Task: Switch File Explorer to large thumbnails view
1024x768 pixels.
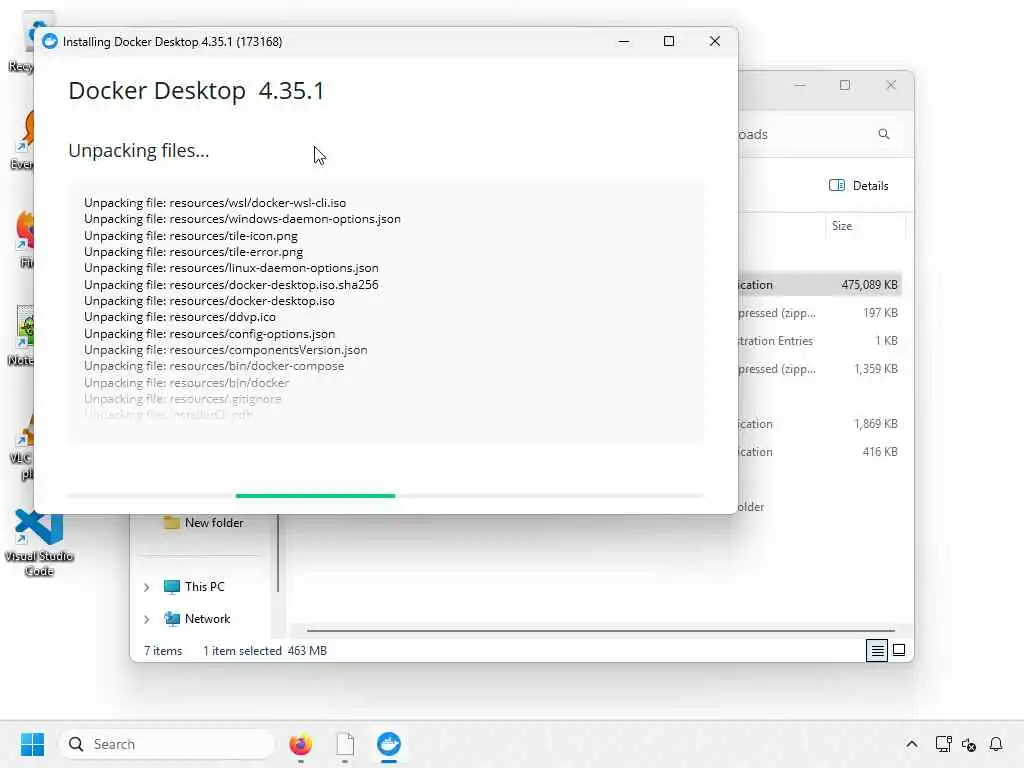Action: [899, 650]
